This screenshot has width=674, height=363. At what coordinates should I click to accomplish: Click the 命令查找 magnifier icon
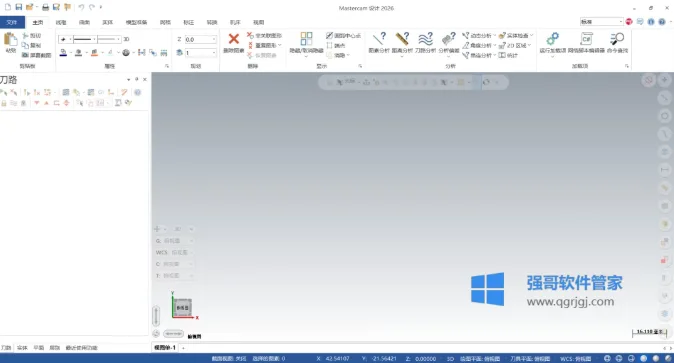click(617, 39)
